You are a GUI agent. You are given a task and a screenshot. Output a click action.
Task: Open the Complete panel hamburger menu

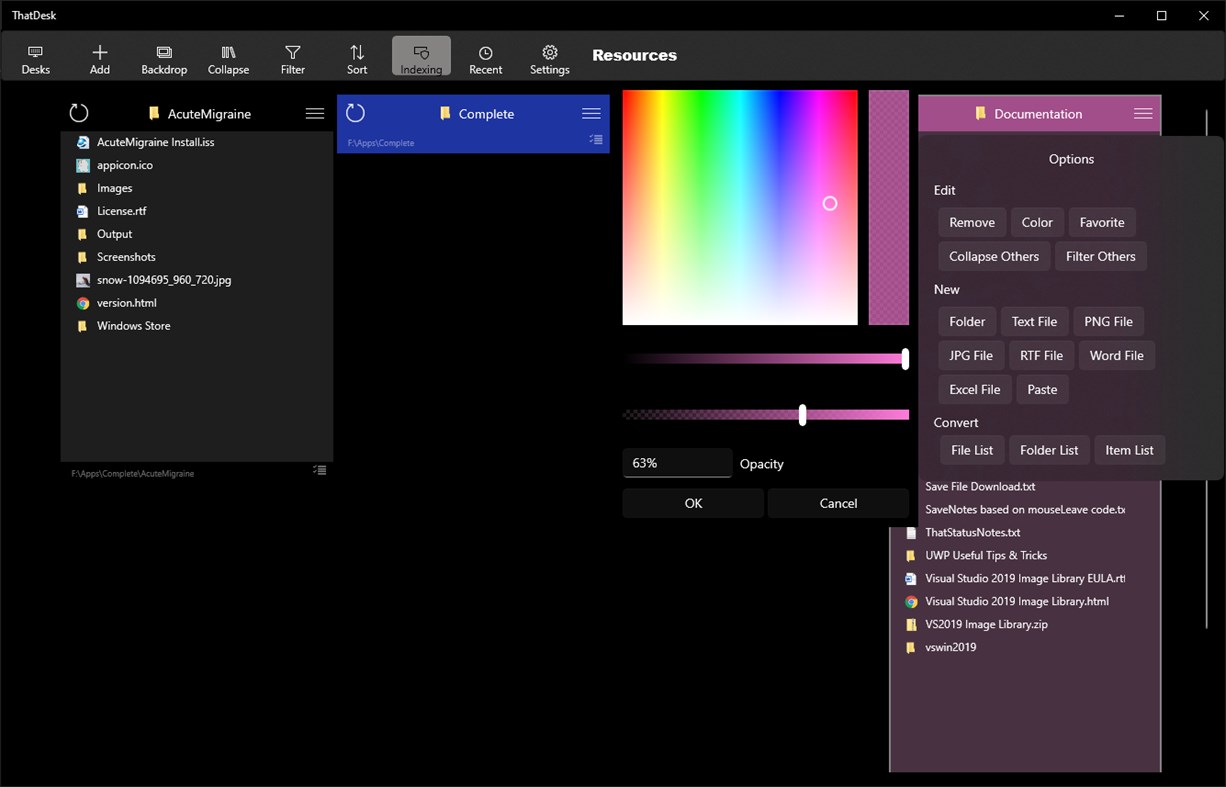[590, 113]
